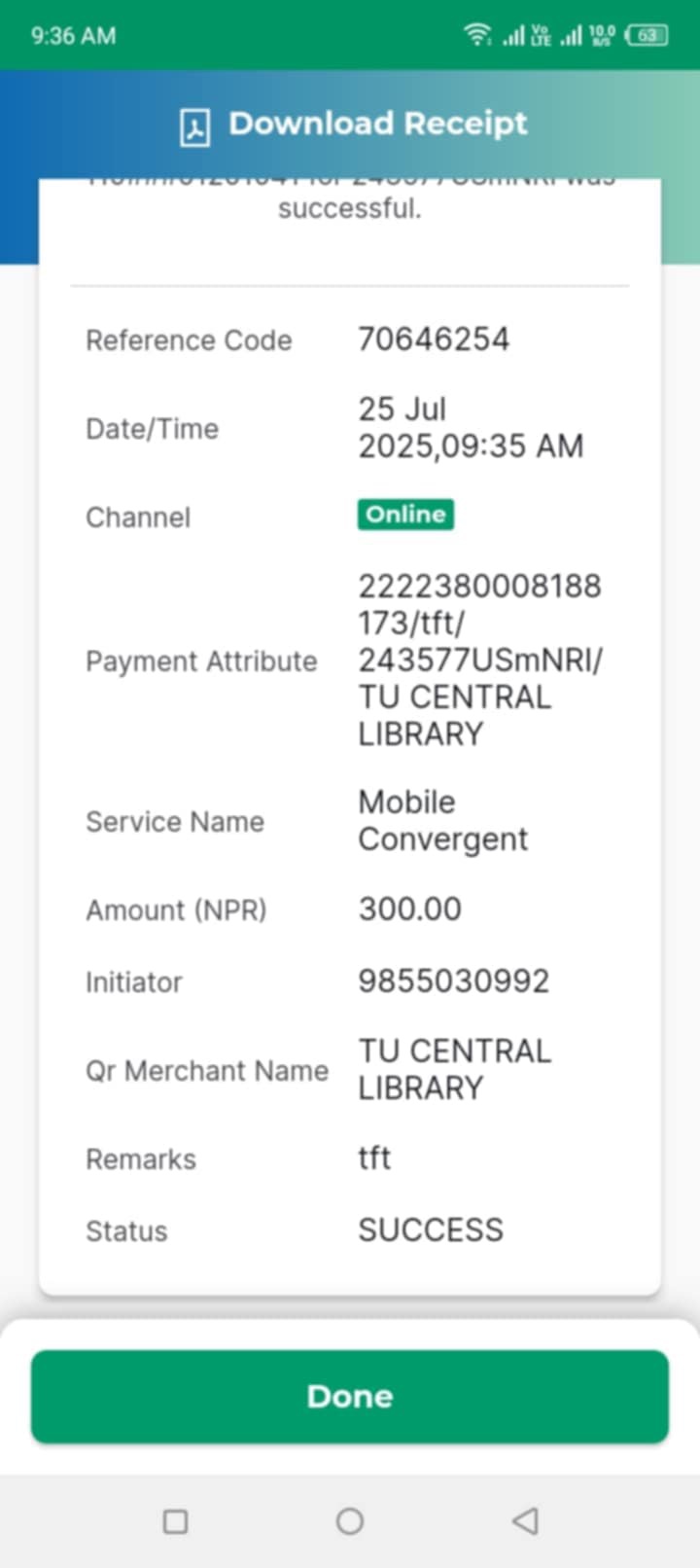Tap the Mobile Convergent service name
The image size is (700, 1568).
(x=442, y=820)
